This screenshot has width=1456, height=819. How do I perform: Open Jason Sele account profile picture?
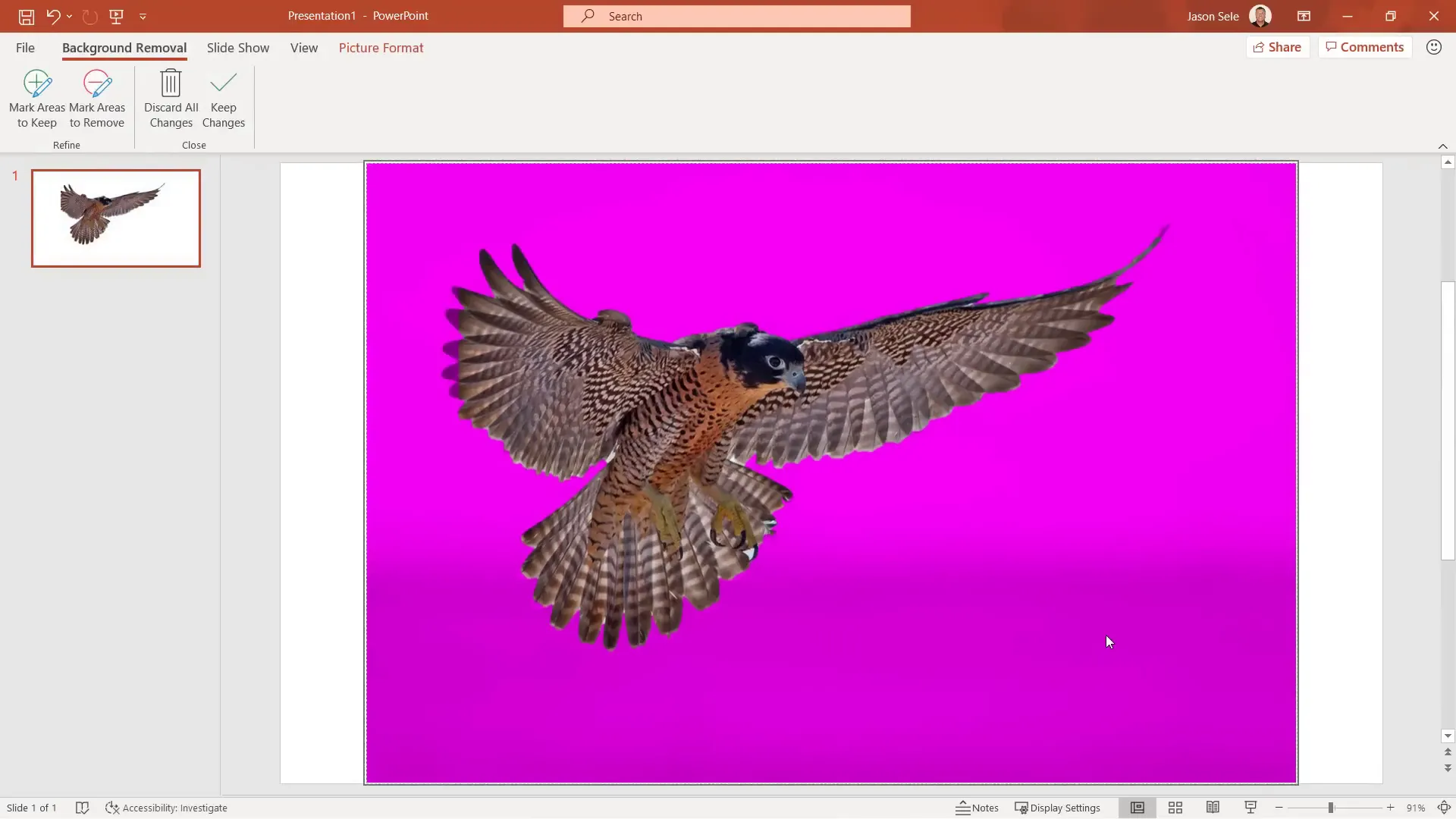[x=1260, y=16]
